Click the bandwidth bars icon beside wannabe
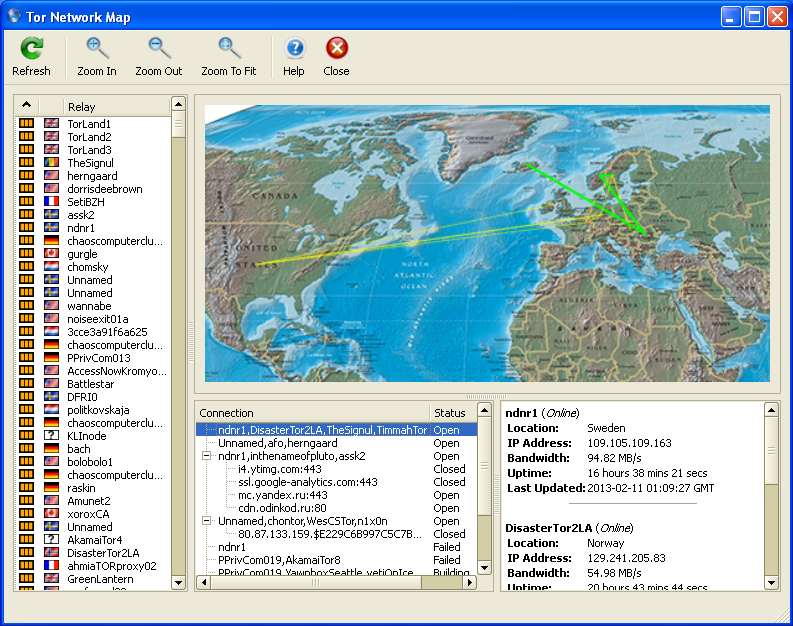793x626 pixels. [26, 305]
